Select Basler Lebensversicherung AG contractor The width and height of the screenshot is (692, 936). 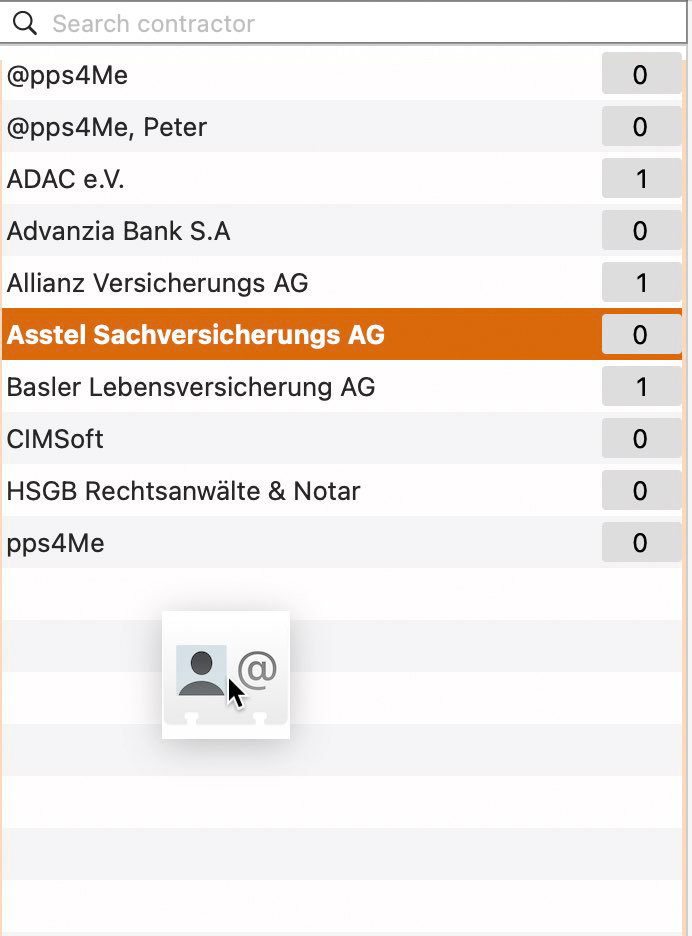(342, 386)
